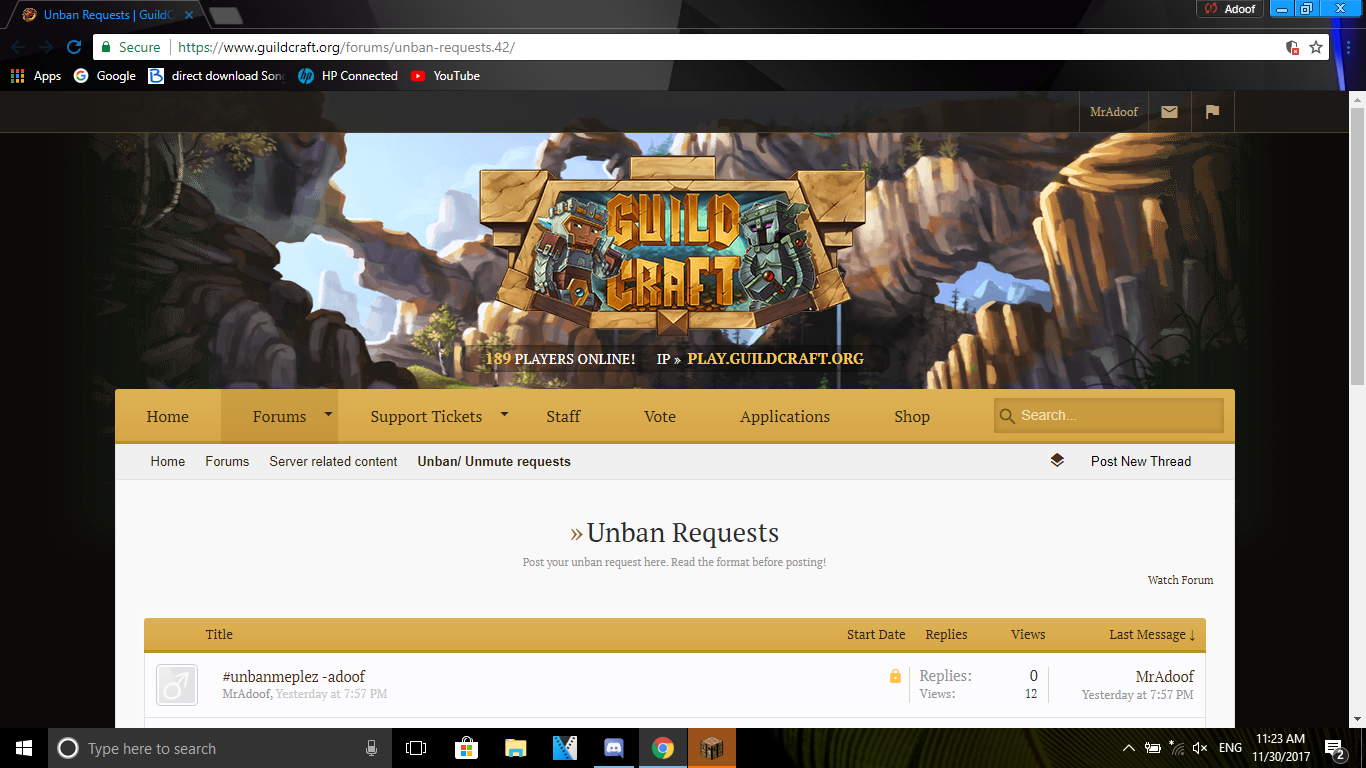Click Server related content breadcrumb
Image resolution: width=1366 pixels, height=768 pixels.
pos(333,461)
